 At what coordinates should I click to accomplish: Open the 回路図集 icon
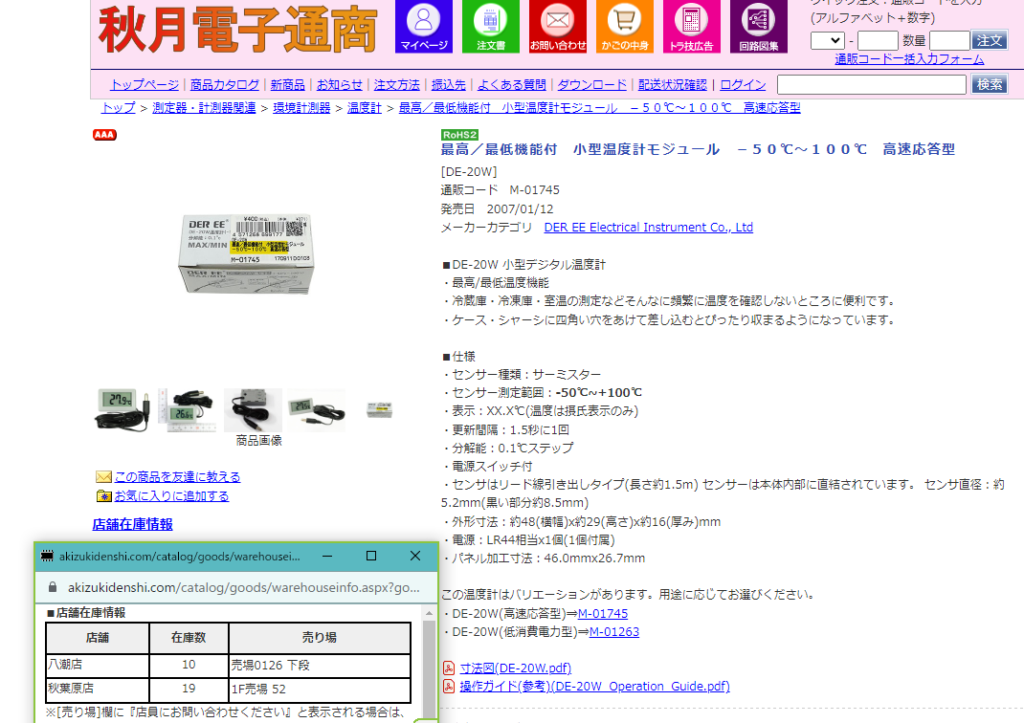click(759, 26)
